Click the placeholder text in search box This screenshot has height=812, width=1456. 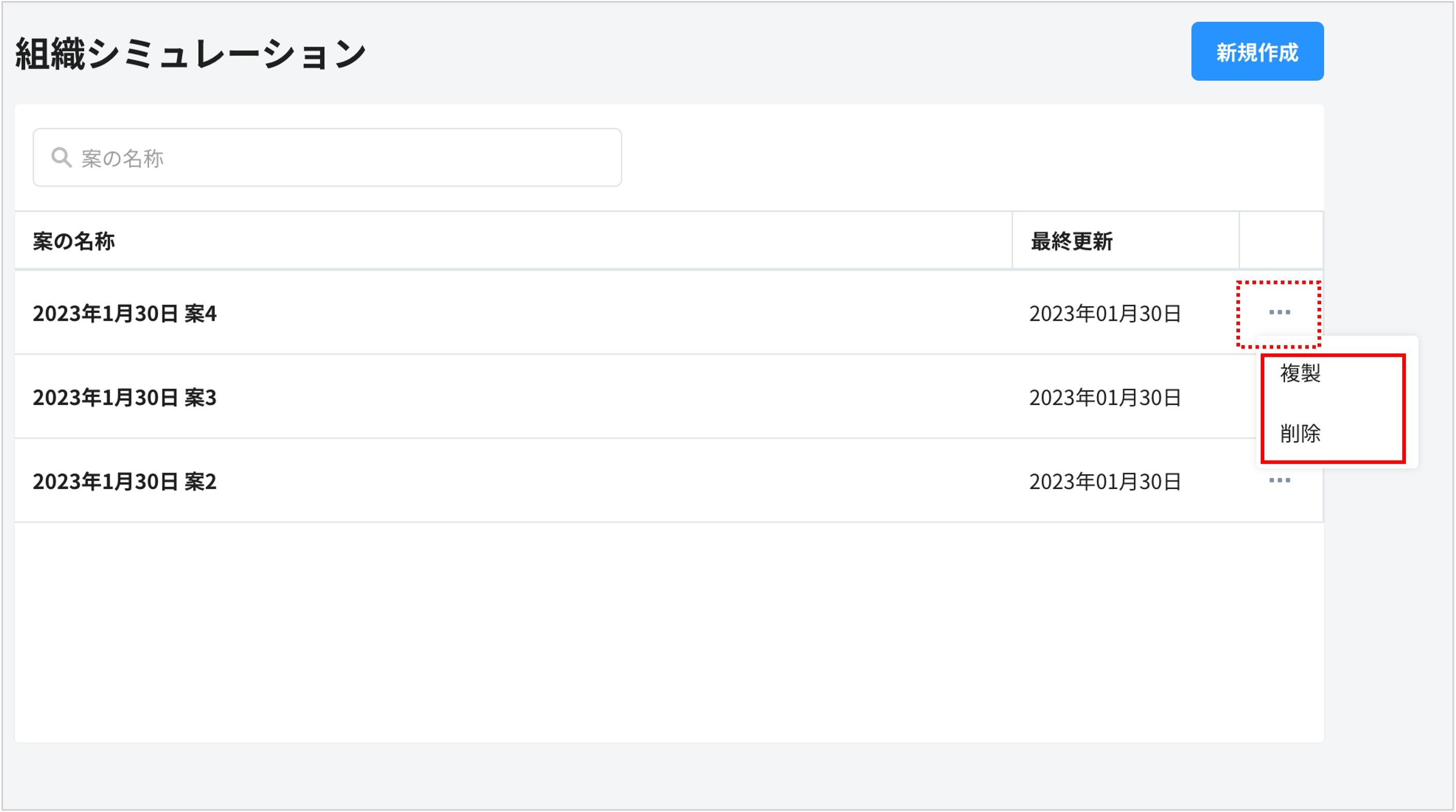tap(122, 159)
